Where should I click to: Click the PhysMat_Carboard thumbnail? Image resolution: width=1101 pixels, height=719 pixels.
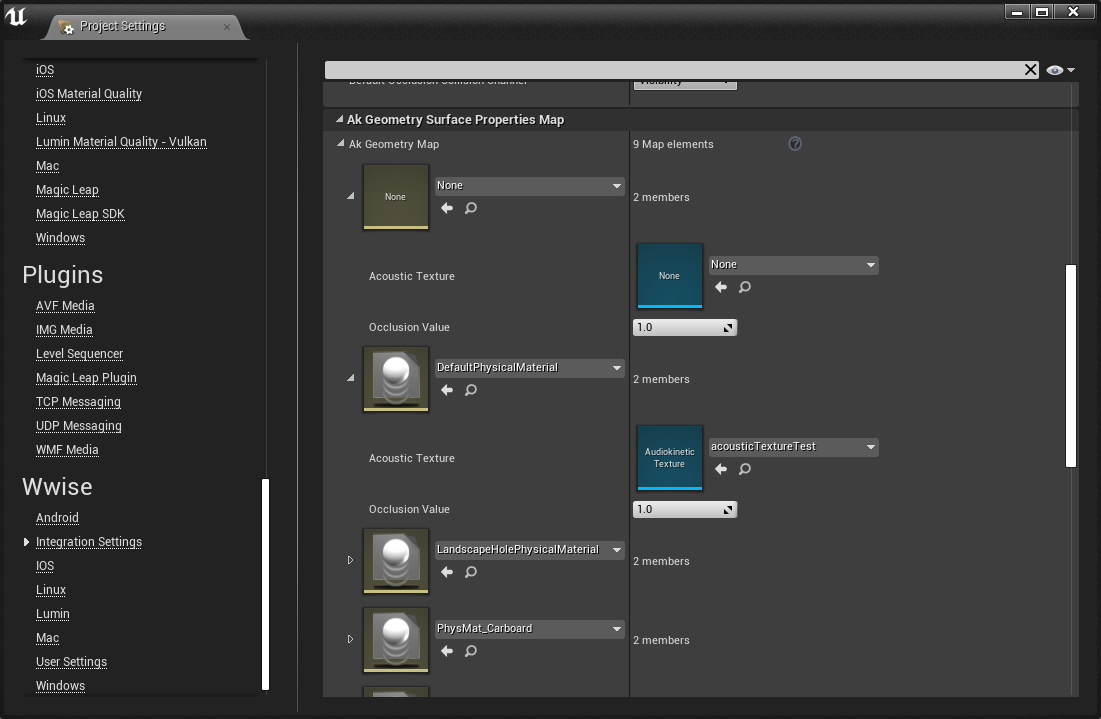[395, 640]
